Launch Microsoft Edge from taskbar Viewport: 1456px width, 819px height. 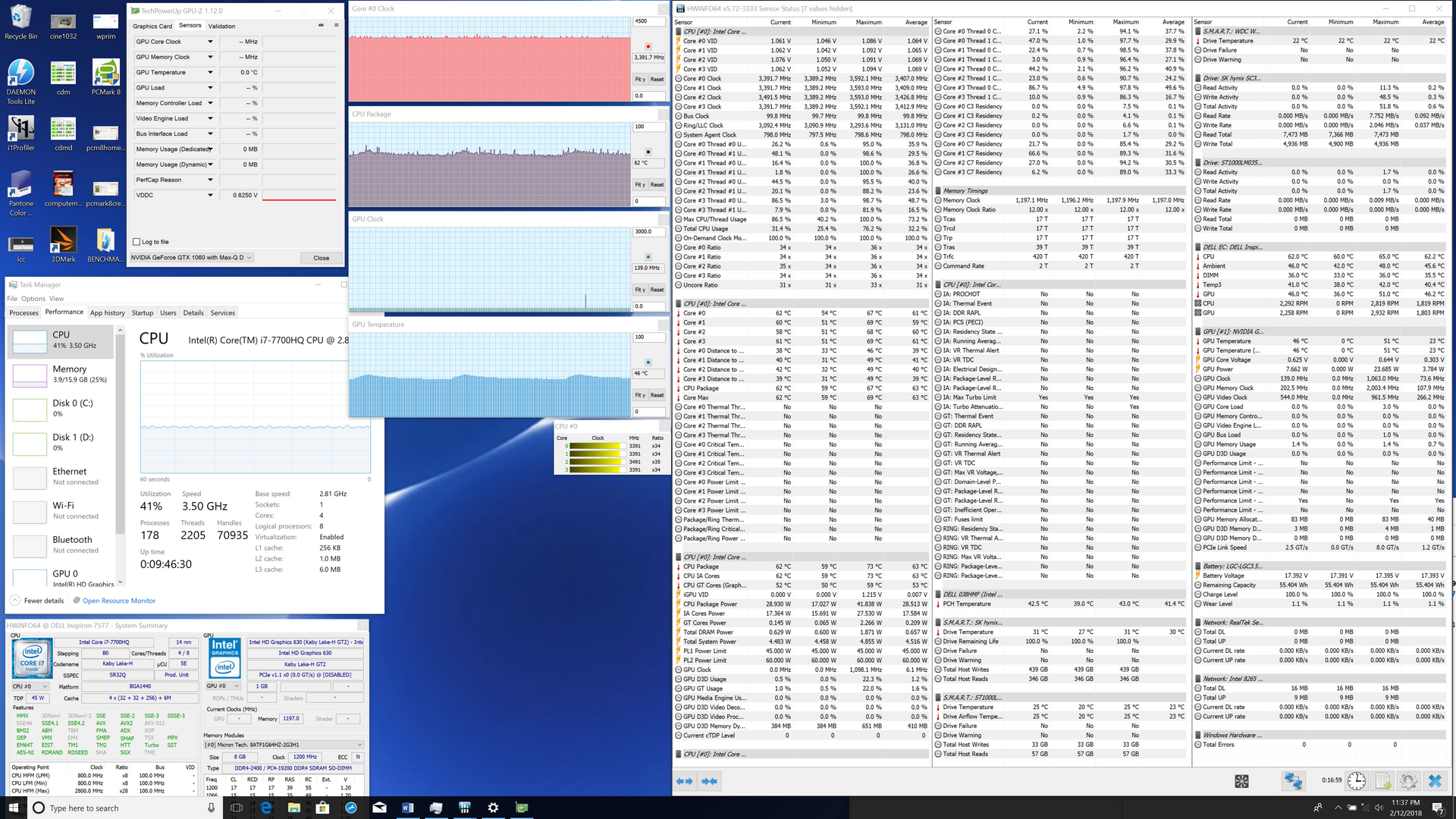pyautogui.click(x=265, y=808)
